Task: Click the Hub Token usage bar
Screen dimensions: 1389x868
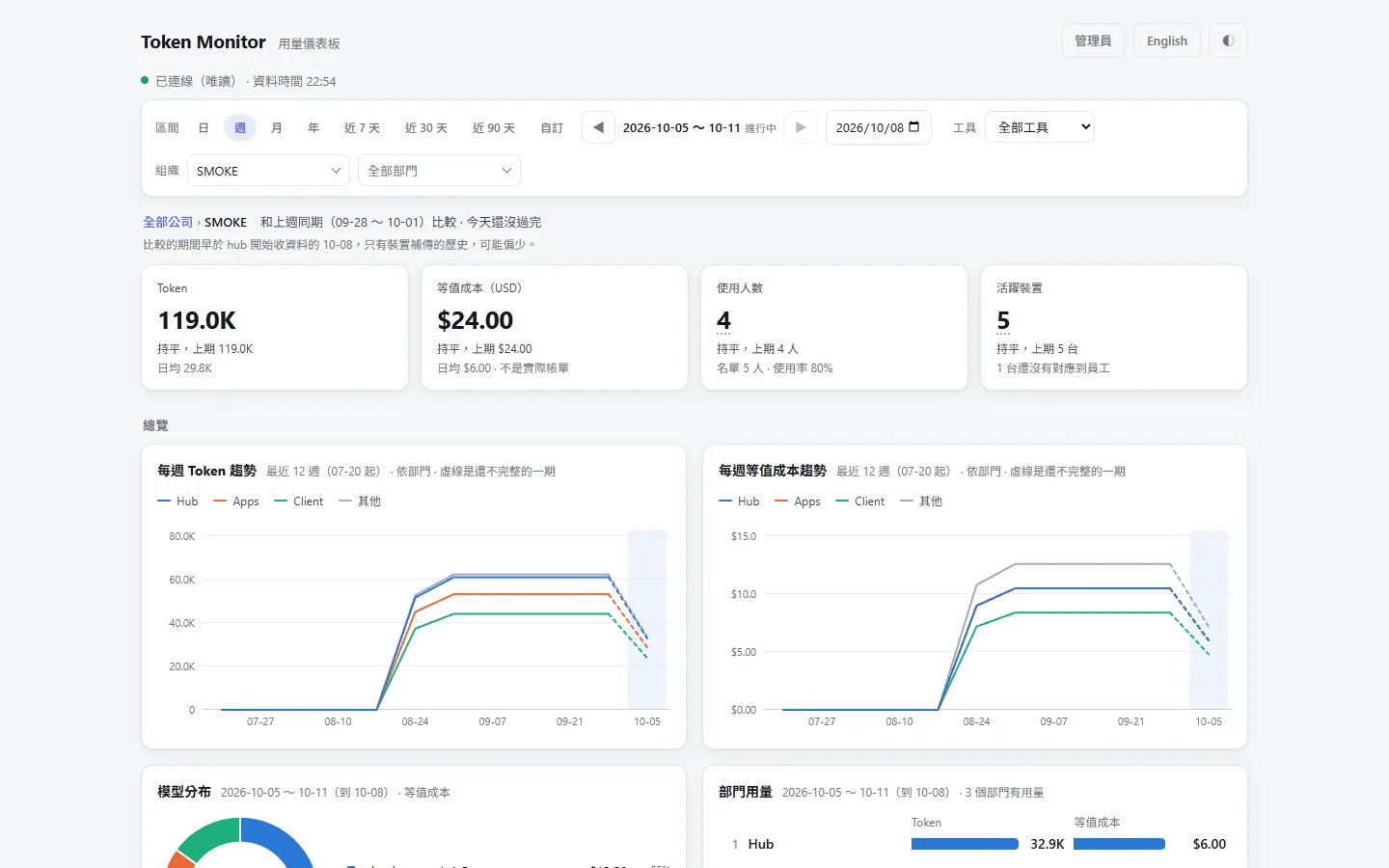Action: [965, 844]
